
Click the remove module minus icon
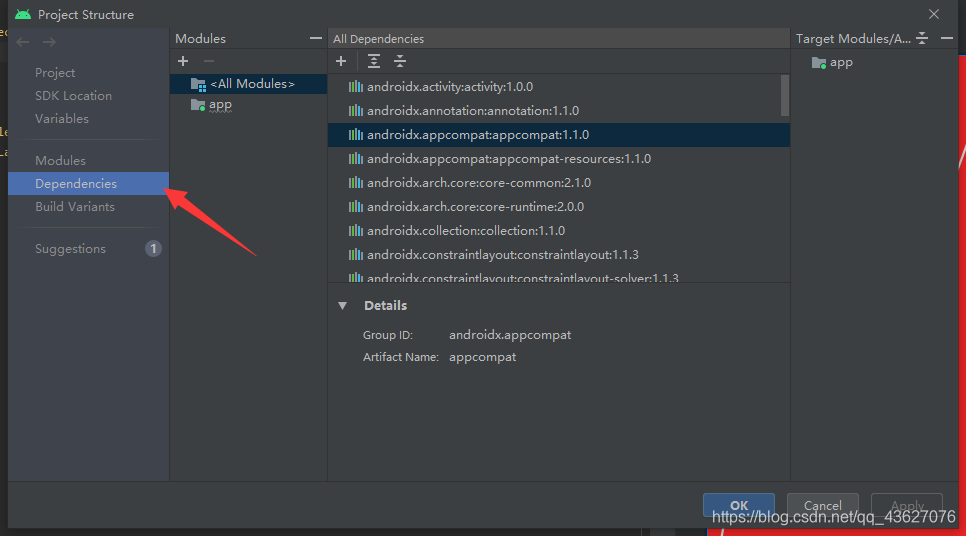pos(209,61)
